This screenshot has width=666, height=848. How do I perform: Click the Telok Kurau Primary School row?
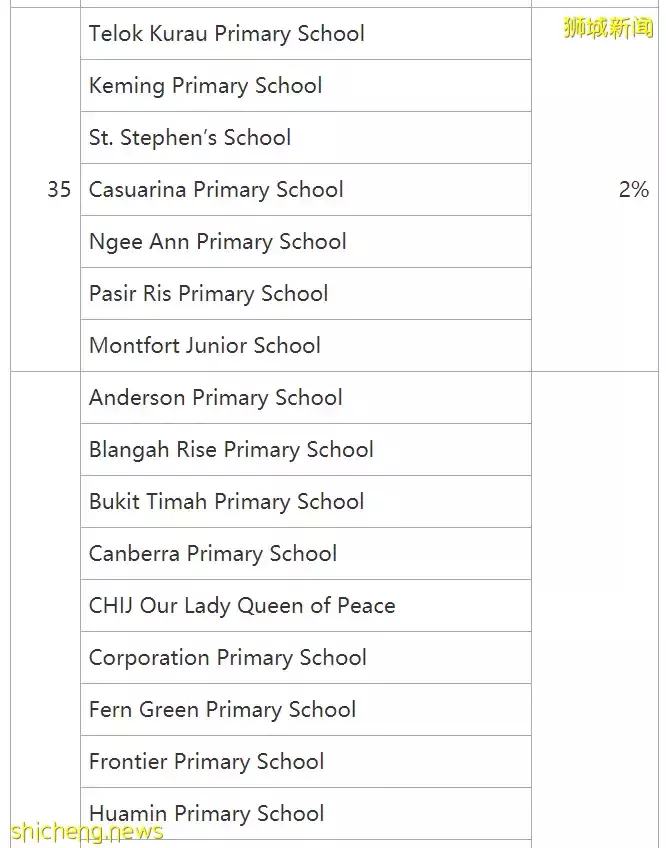coord(226,34)
